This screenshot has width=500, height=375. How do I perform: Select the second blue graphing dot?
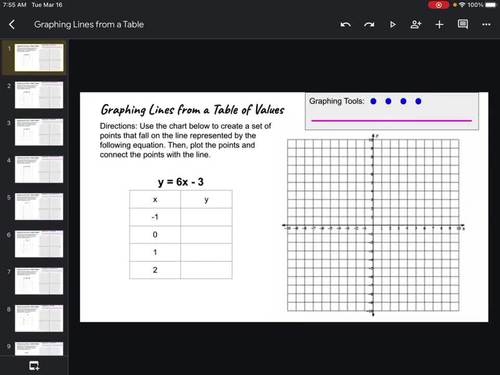pos(388,101)
